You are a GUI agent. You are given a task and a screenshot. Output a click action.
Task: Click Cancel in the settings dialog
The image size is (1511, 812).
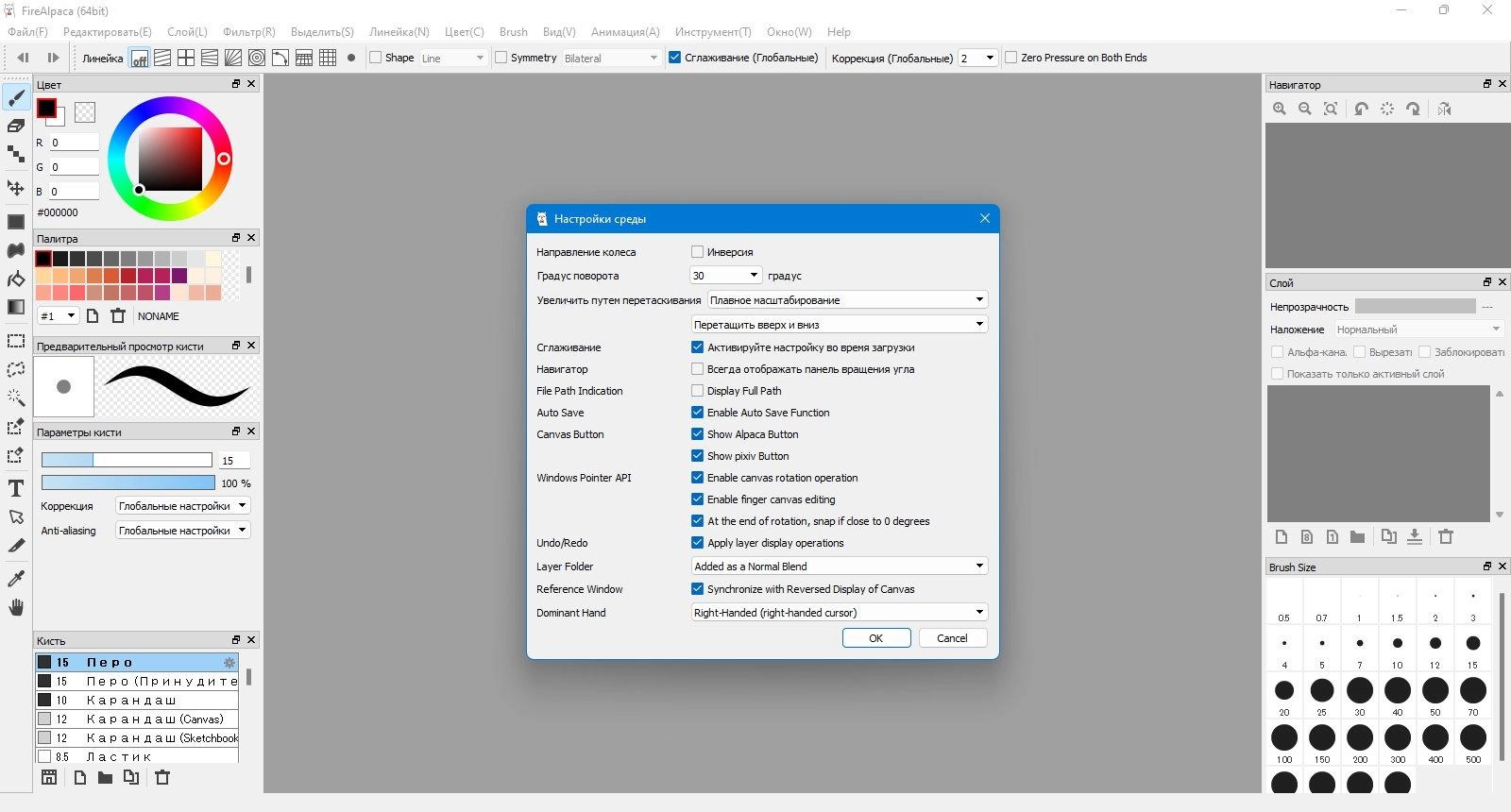(x=952, y=638)
